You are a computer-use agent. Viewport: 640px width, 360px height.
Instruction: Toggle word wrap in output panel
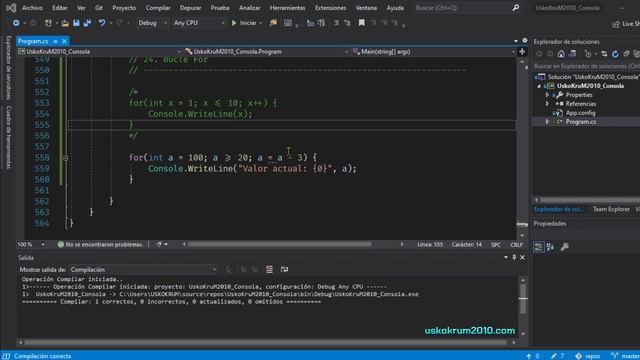click(284, 269)
